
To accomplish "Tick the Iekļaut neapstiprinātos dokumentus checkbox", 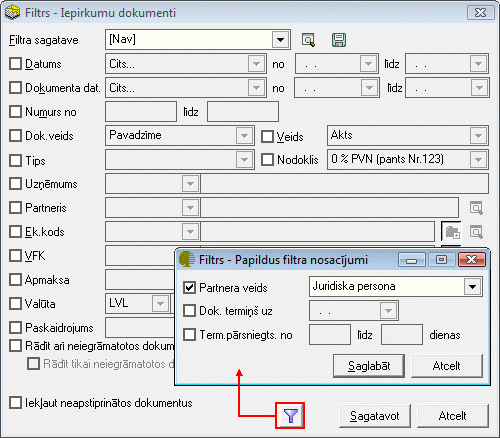I will (15, 403).
